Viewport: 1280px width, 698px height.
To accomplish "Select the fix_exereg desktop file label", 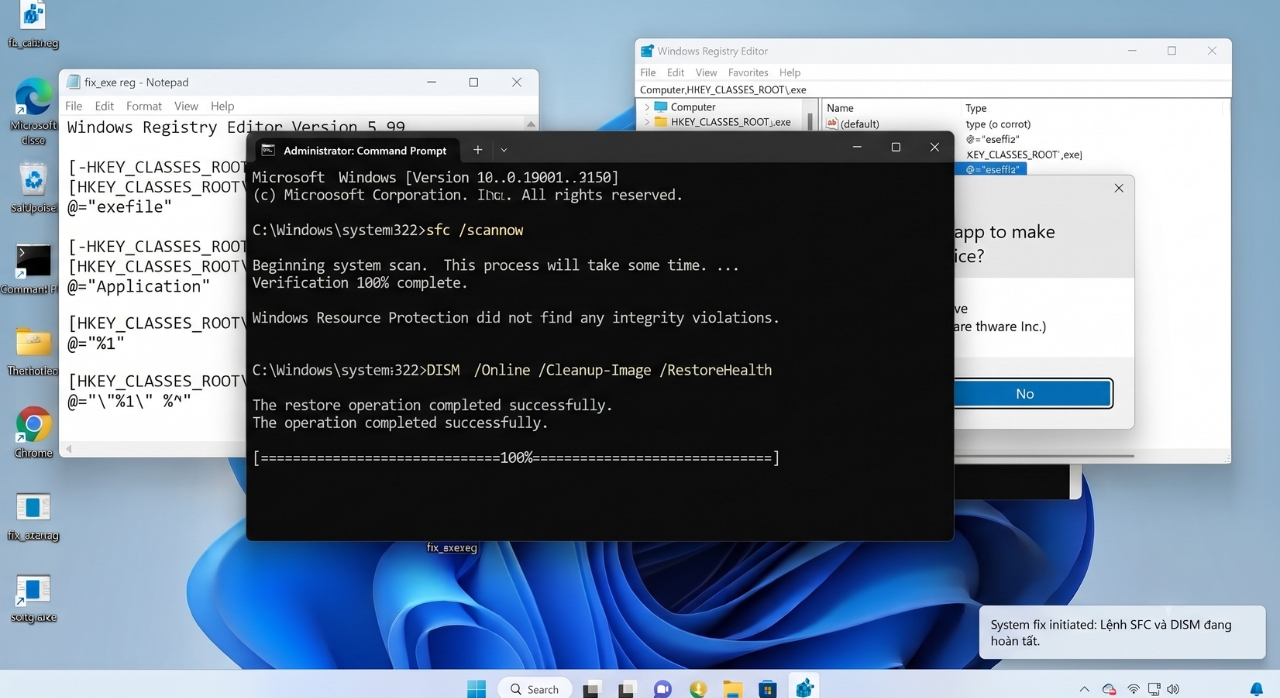I will pos(452,548).
